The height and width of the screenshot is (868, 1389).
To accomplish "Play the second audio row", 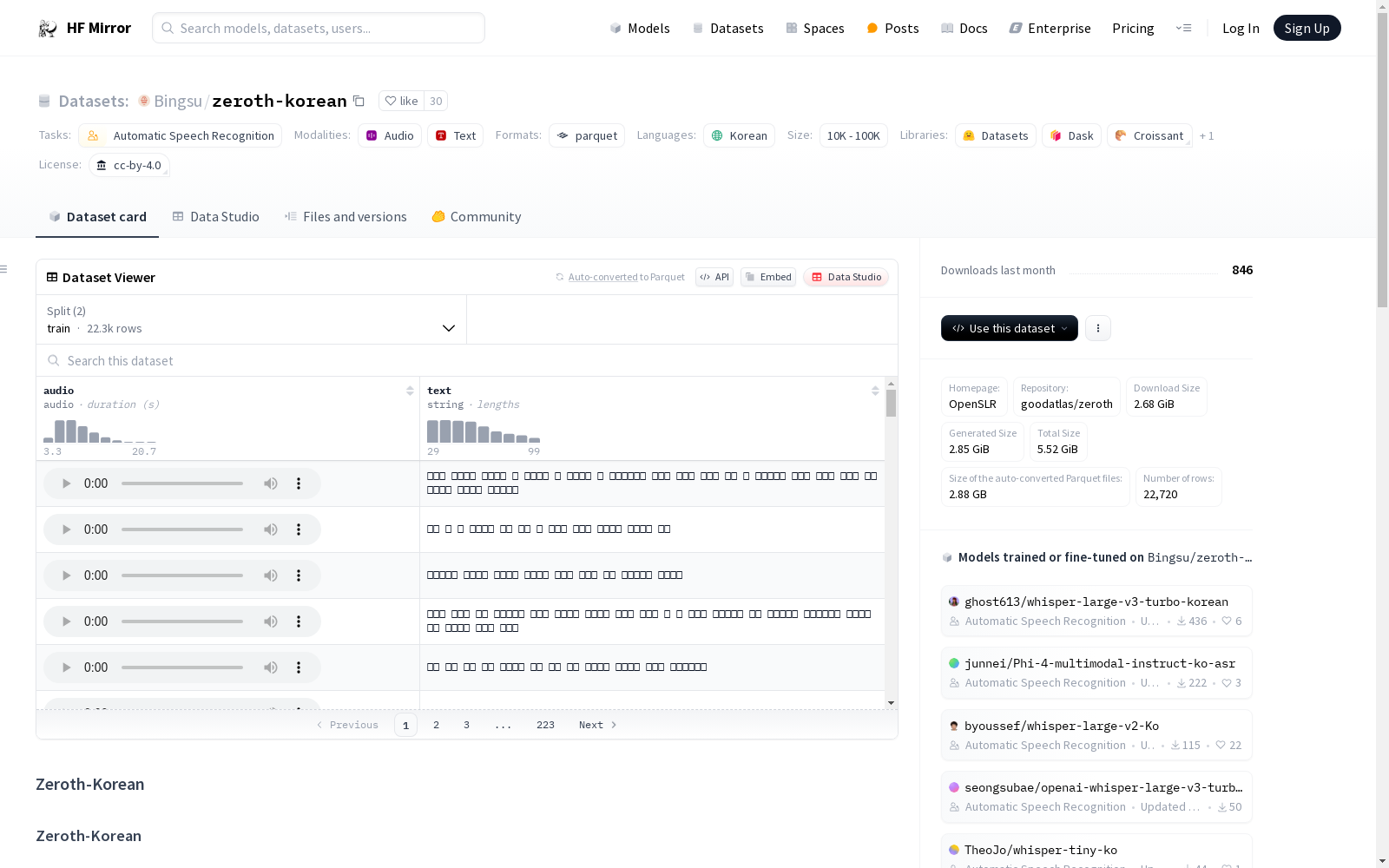I will coord(66,529).
